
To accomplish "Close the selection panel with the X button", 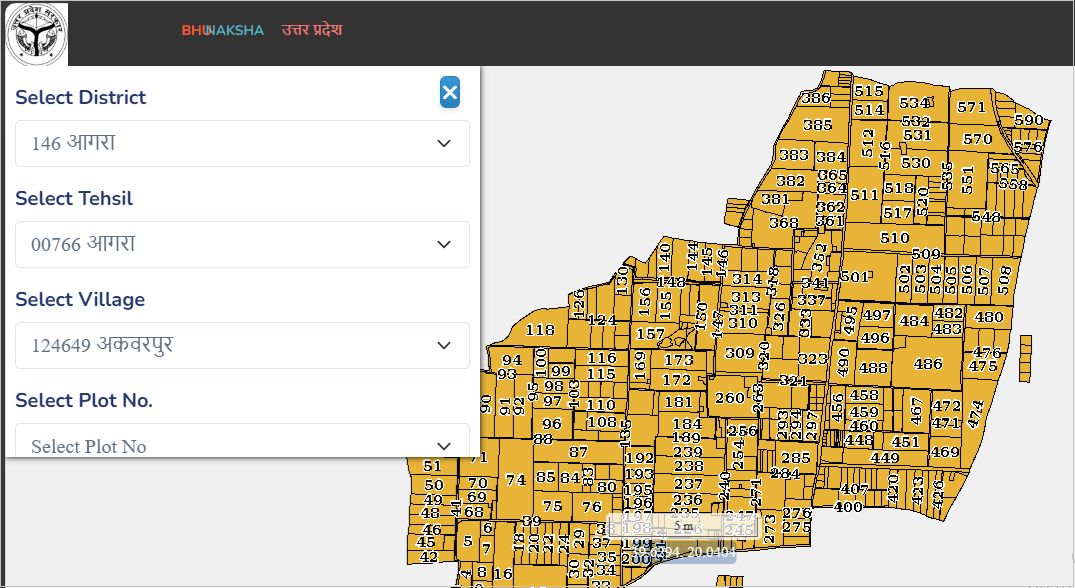I will 450,93.
